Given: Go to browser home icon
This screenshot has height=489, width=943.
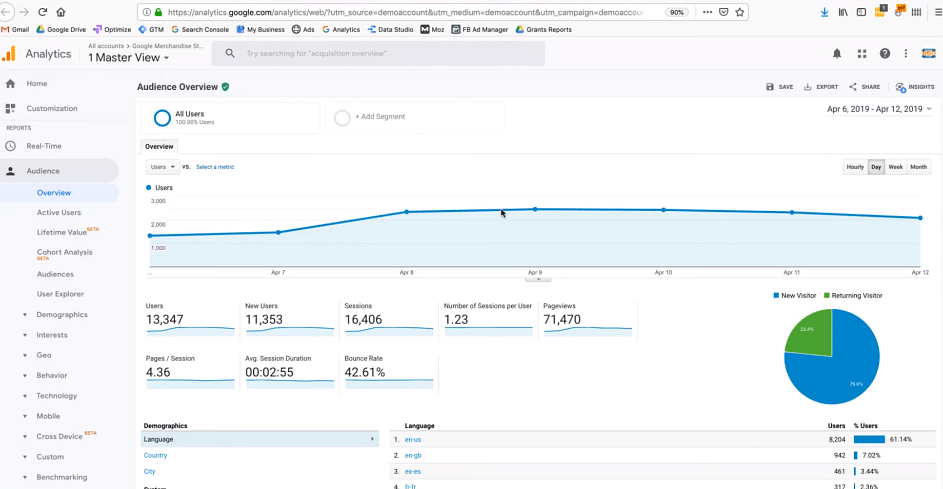Looking at the screenshot, I should tap(61, 12).
